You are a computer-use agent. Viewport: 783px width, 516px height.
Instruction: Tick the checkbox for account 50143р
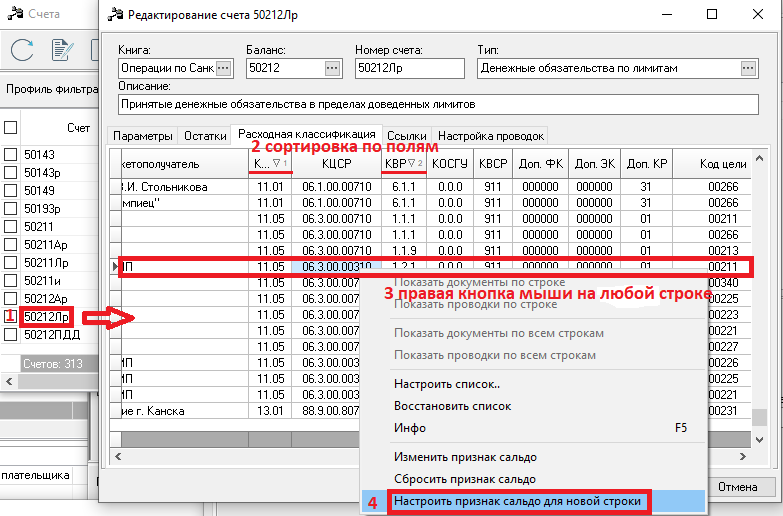pyautogui.click(x=10, y=172)
